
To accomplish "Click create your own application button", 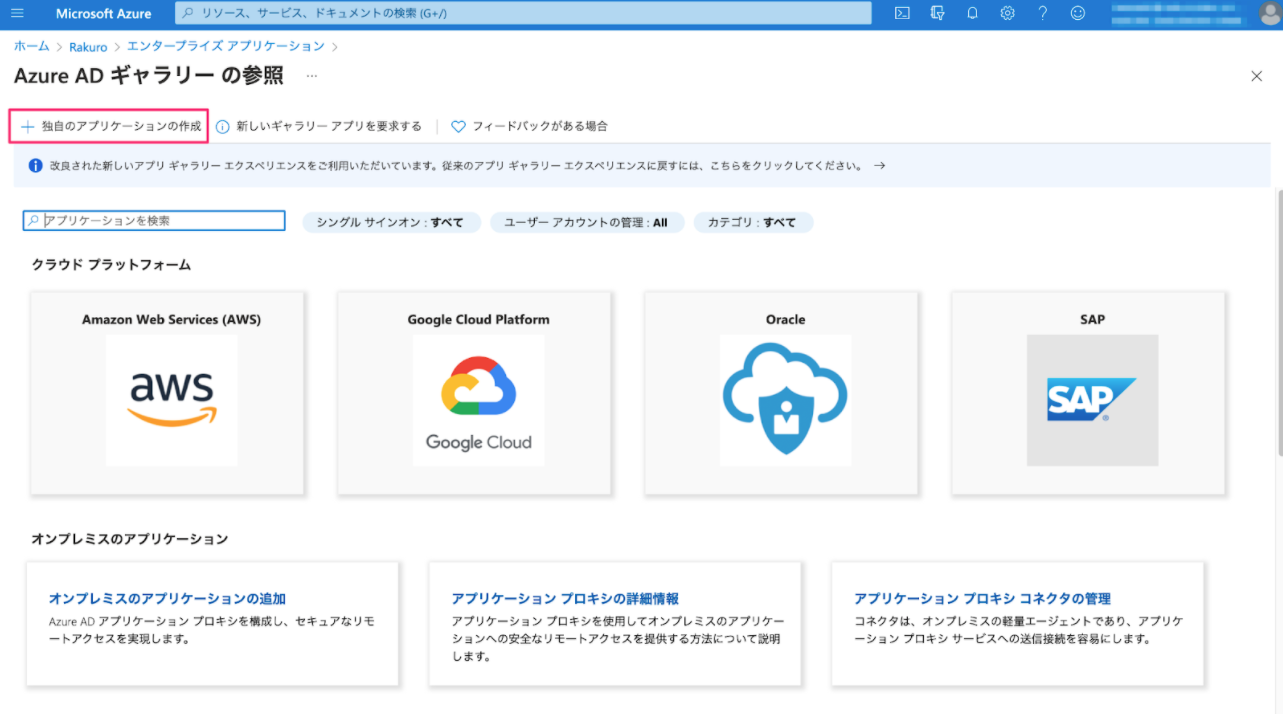I will tap(109, 127).
